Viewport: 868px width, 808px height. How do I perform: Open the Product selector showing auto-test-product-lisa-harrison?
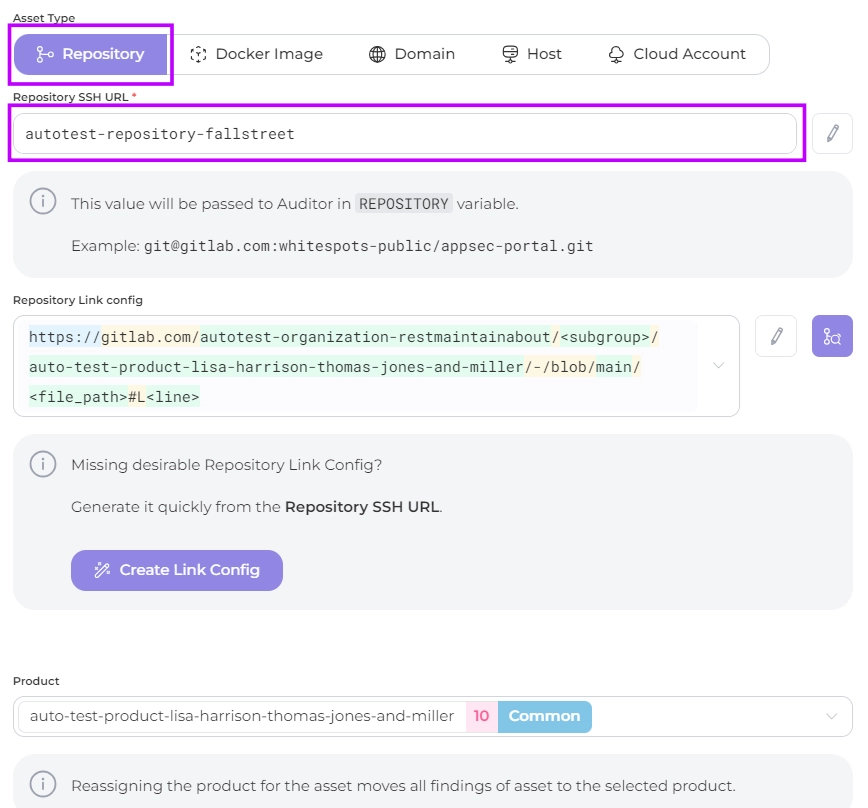tap(242, 716)
